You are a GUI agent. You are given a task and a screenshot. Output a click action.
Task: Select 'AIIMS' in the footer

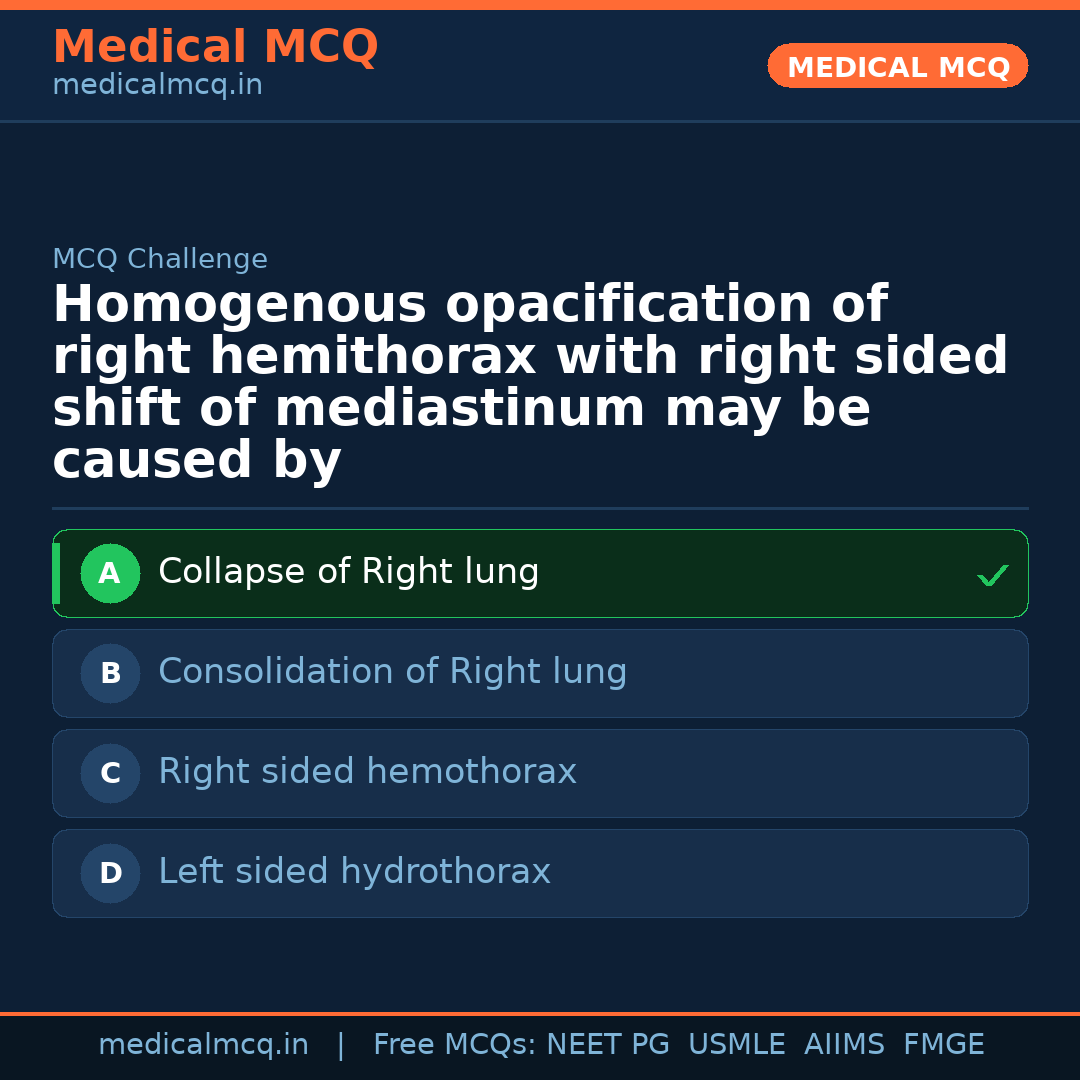(x=844, y=1045)
